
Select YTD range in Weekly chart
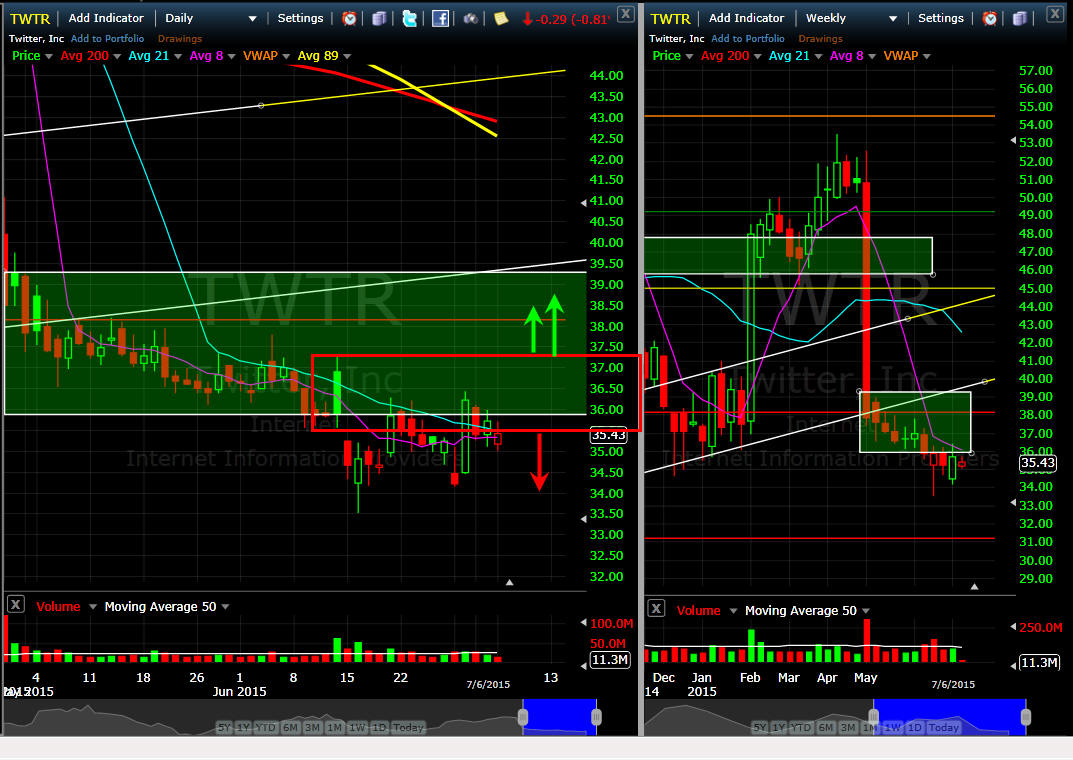[801, 727]
